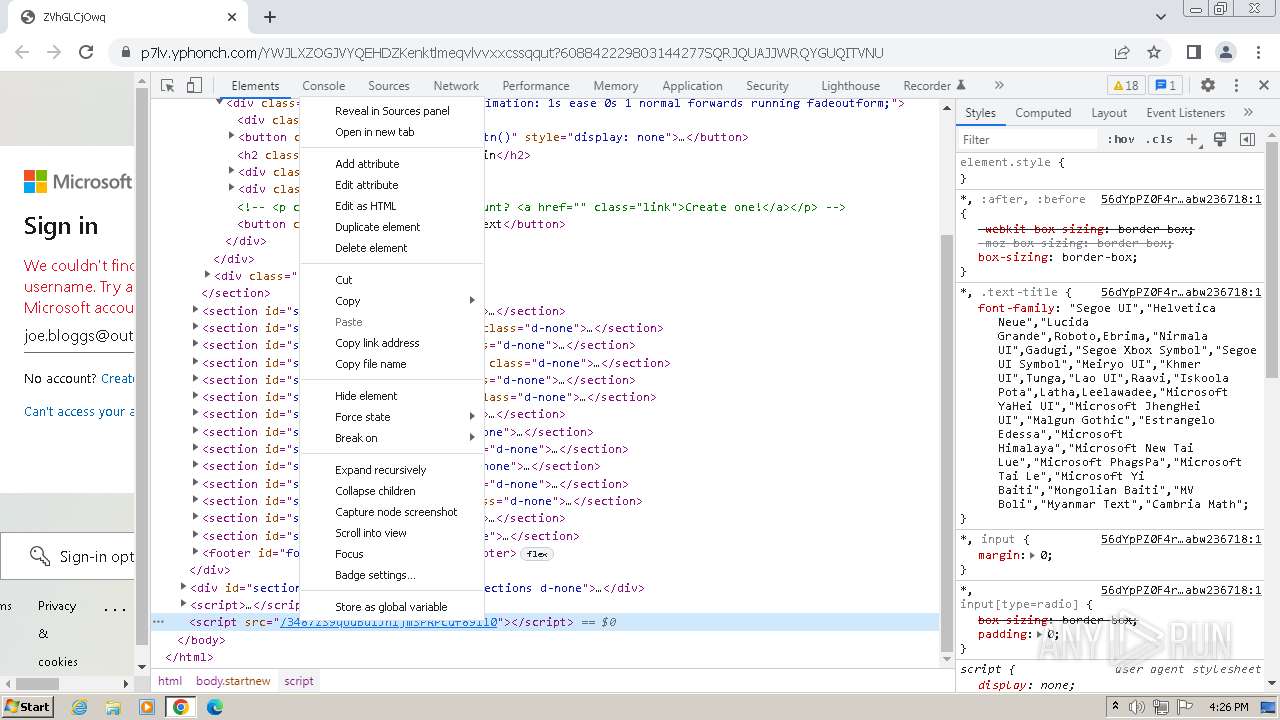
Task: Focus the Styles Filter field
Action: tap(1028, 140)
